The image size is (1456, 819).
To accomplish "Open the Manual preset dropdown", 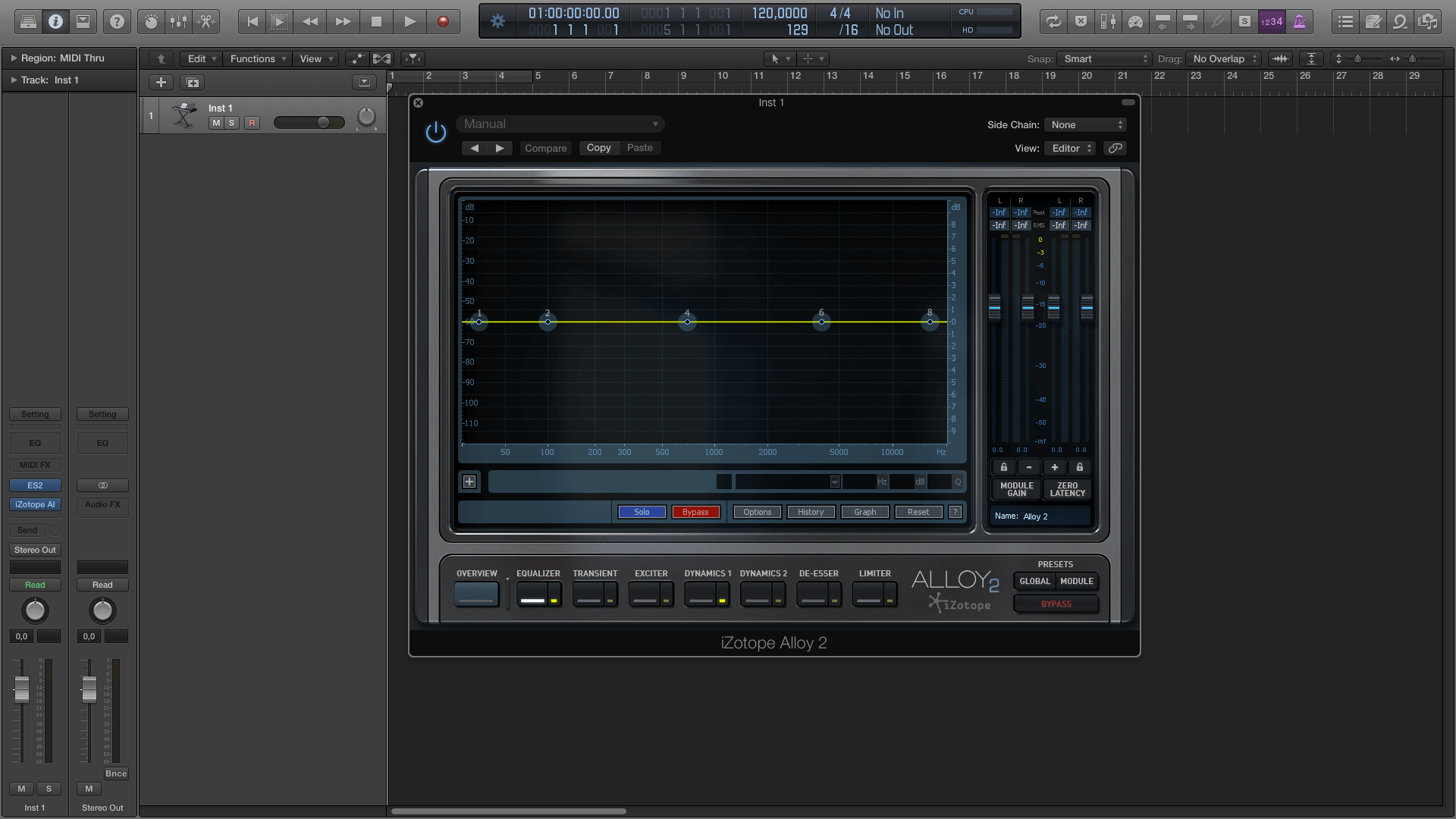I will [x=560, y=124].
